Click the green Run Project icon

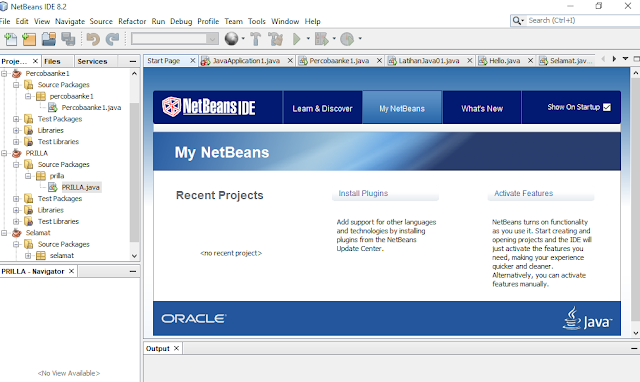[297, 39]
